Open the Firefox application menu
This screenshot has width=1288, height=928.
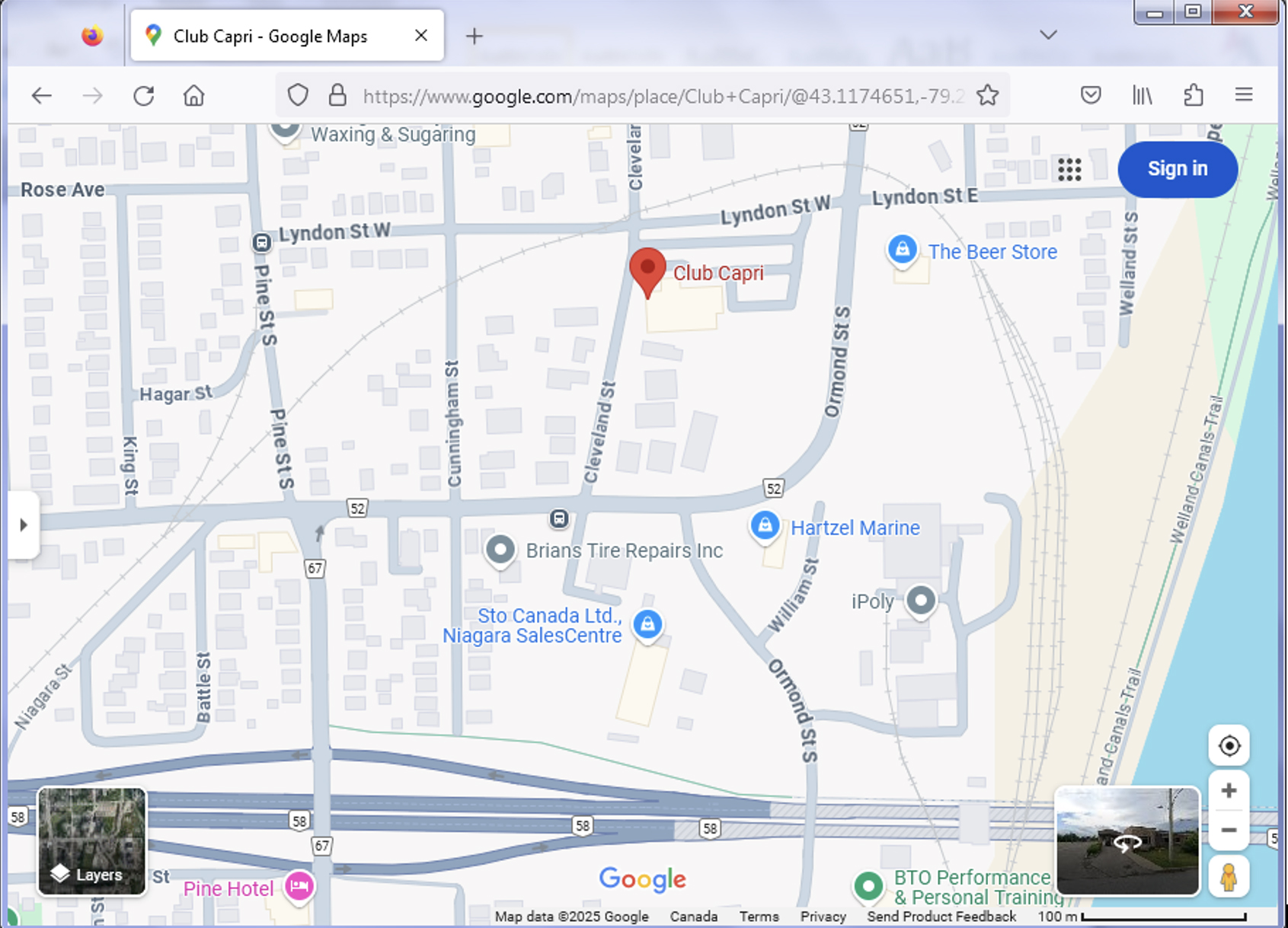point(1244,94)
